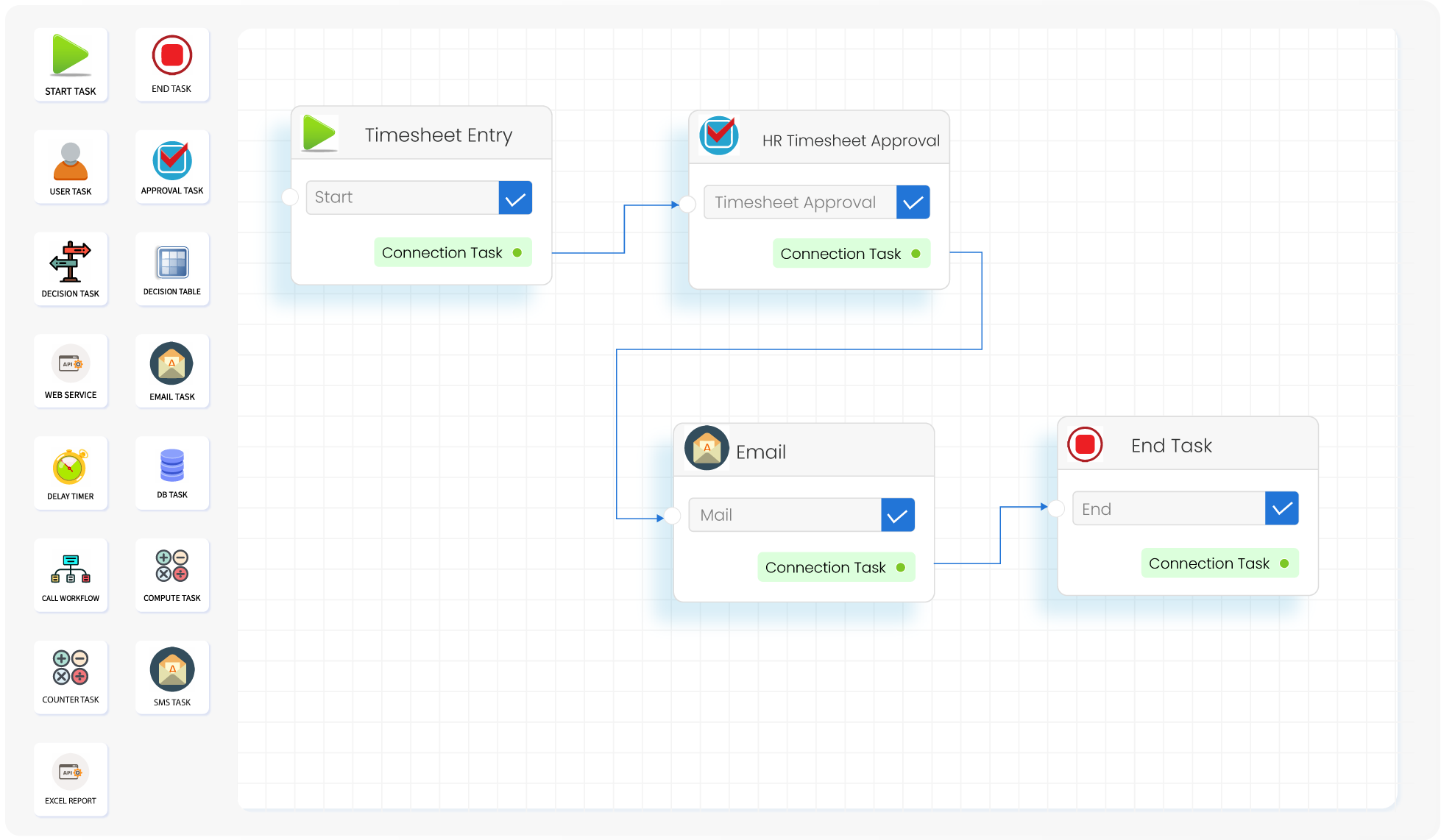
Task: Select the Decision Task signpost icon
Action: (70, 262)
